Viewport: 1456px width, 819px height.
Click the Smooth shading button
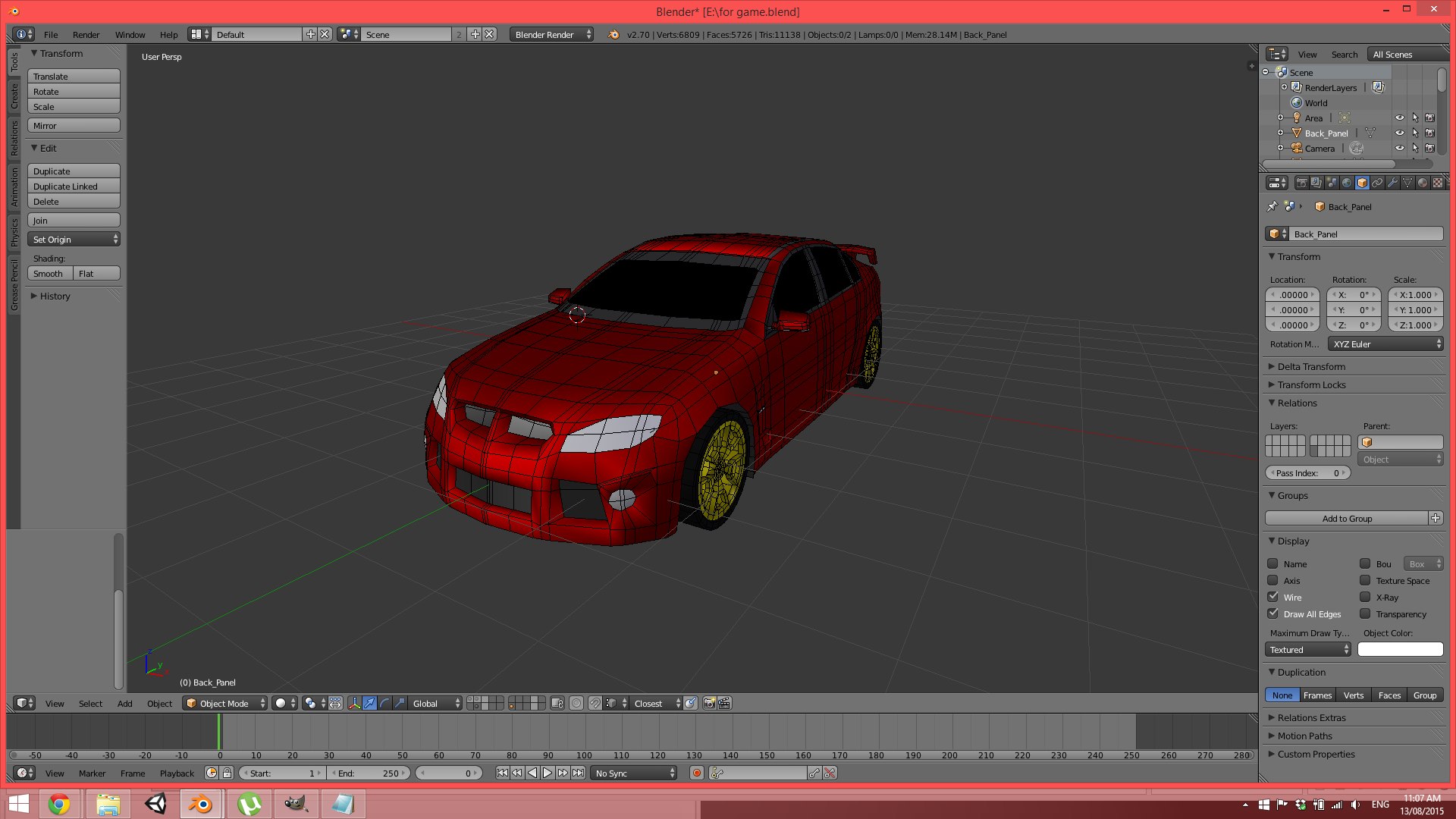[50, 273]
